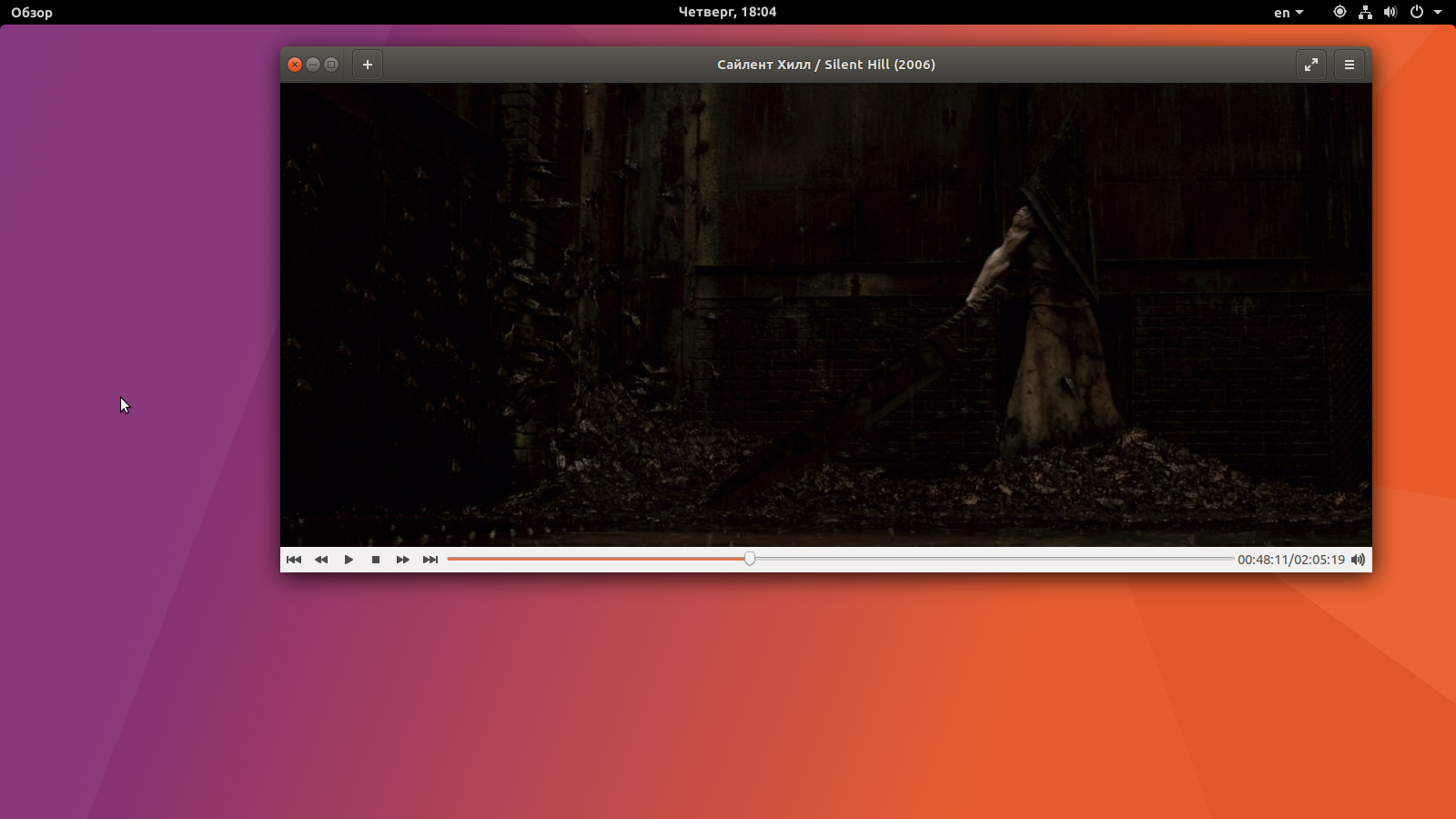
Task: Click the network icon in the top bar
Action: point(1363,12)
